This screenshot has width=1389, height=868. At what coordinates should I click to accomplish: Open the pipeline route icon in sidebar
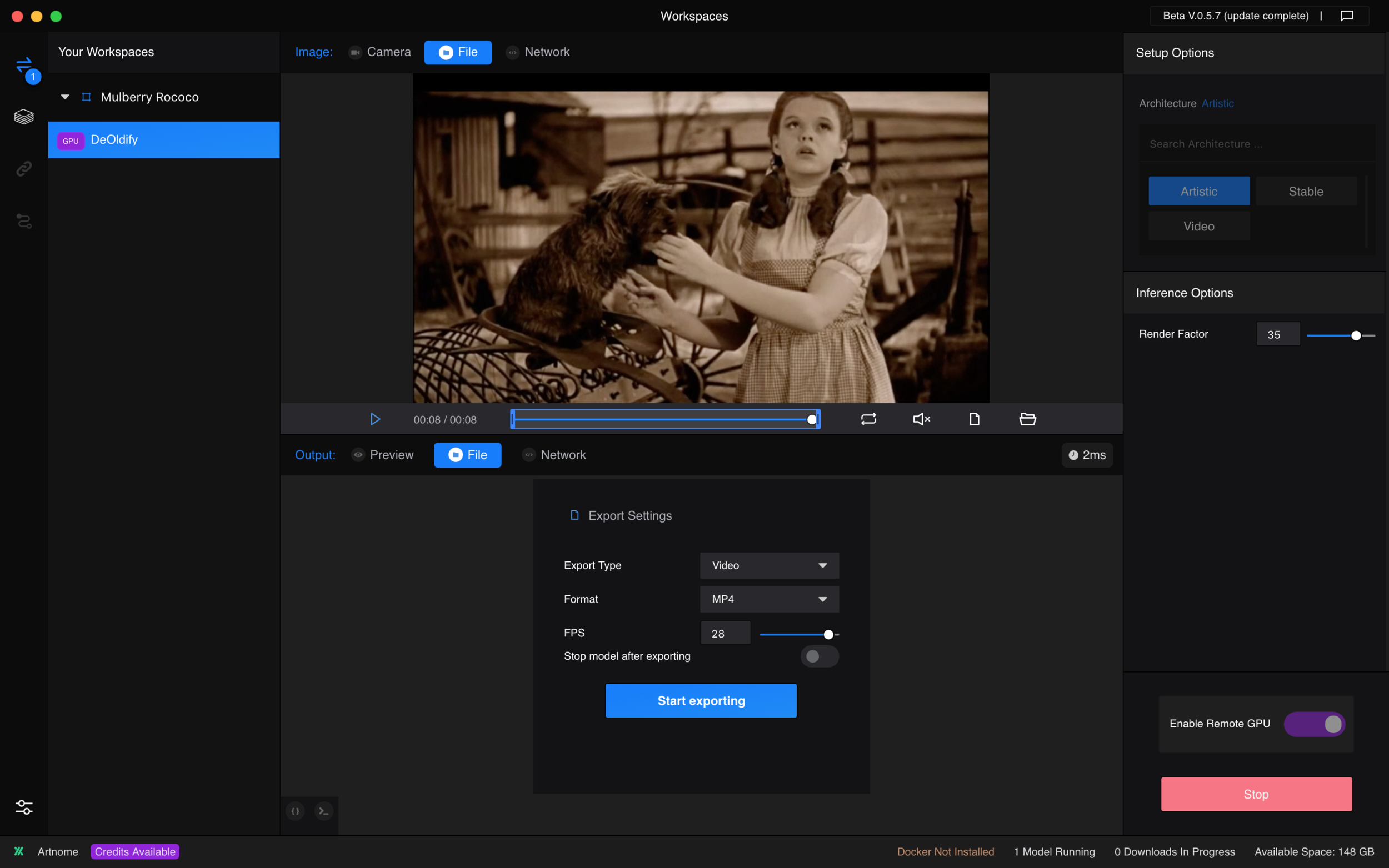click(x=24, y=221)
